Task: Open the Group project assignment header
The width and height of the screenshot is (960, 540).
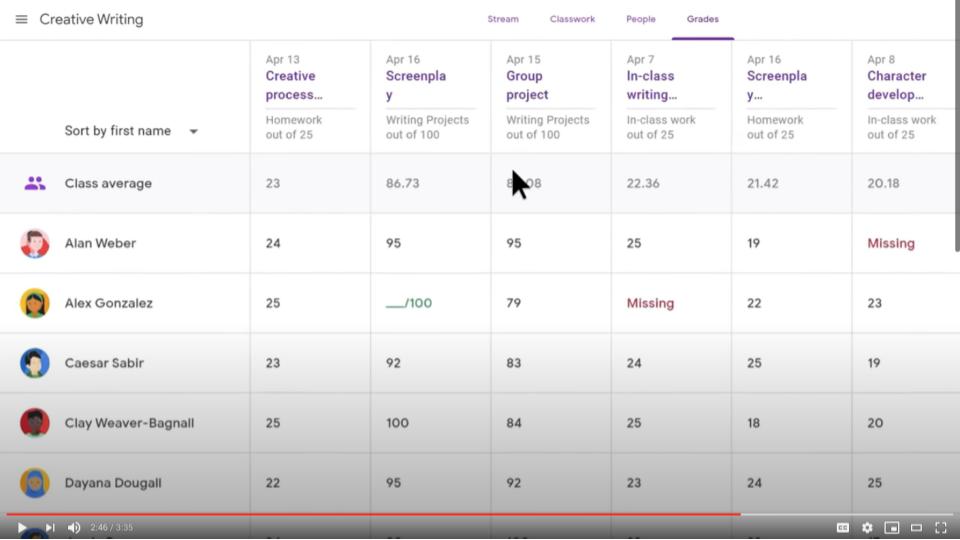Action: (527, 85)
